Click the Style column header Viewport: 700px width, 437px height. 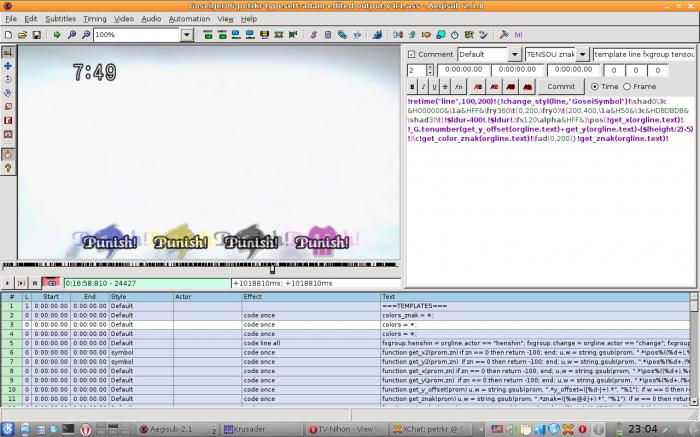141,297
